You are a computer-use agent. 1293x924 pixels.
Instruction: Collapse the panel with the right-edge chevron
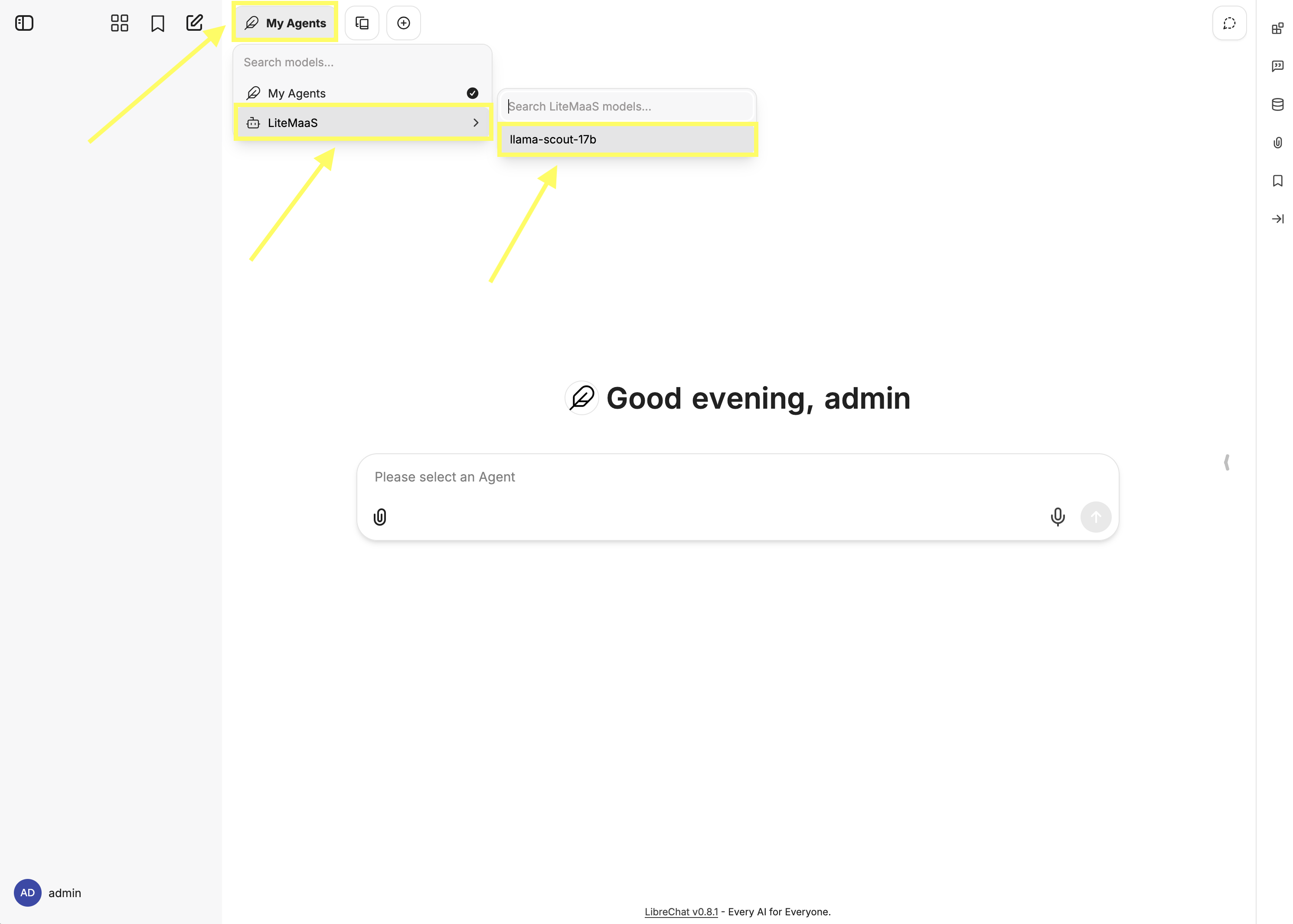1227,462
